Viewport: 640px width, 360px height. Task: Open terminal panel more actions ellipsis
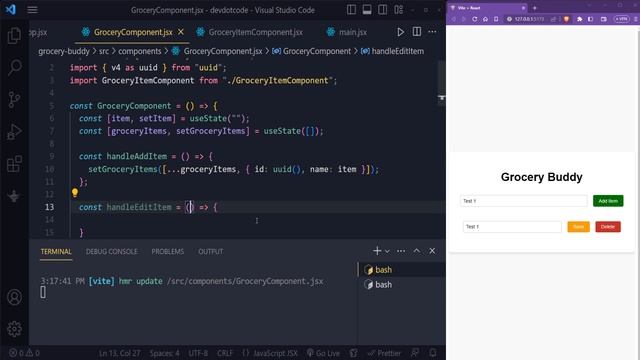(401, 251)
